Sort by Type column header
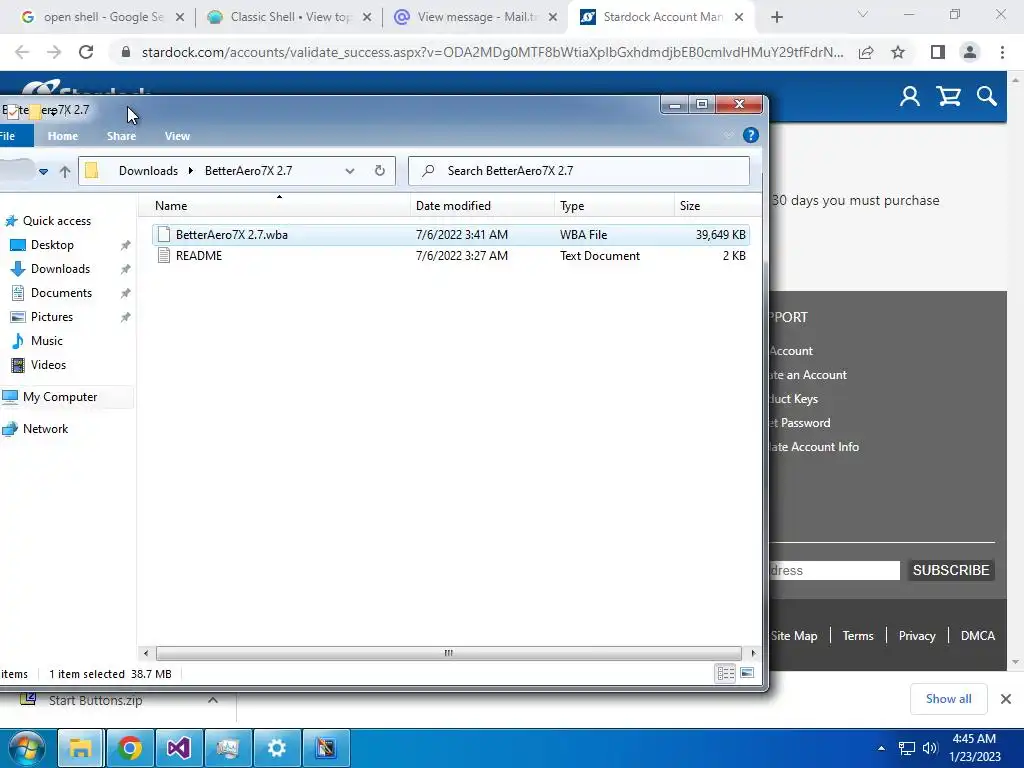This screenshot has width=1024, height=768. click(x=614, y=206)
